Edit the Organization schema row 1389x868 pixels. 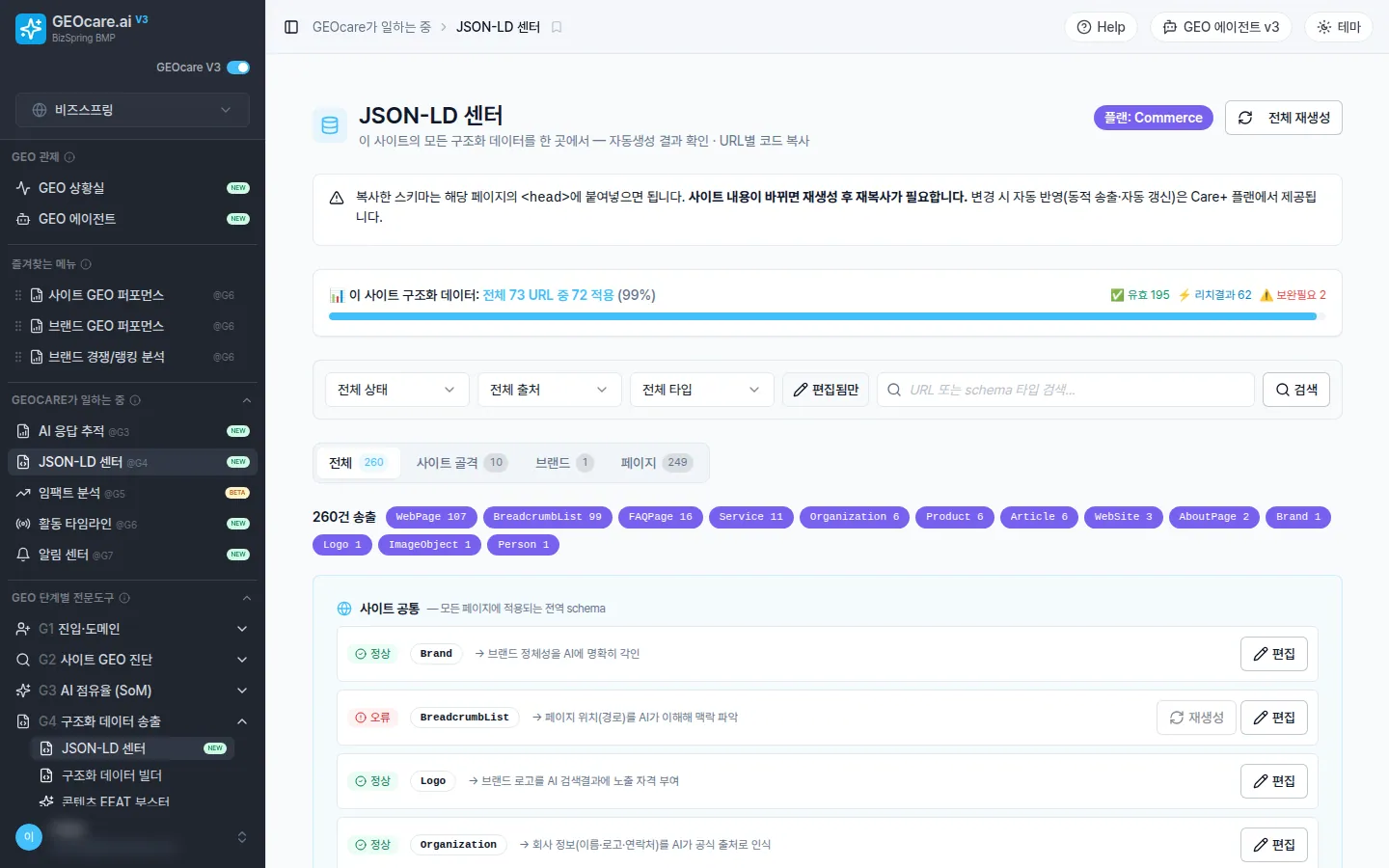point(1274,845)
